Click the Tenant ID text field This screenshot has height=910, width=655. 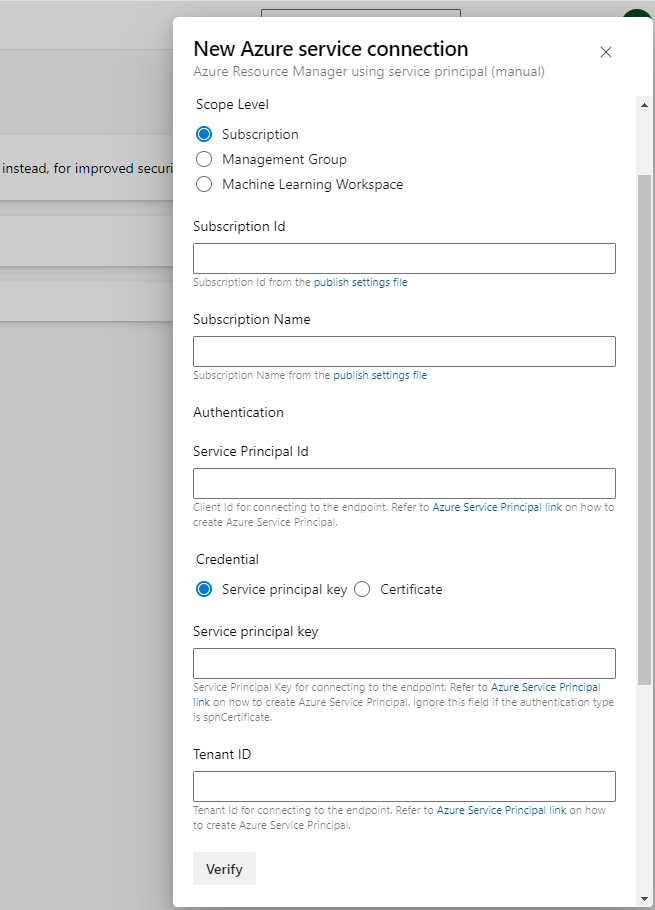pyautogui.click(x=404, y=786)
